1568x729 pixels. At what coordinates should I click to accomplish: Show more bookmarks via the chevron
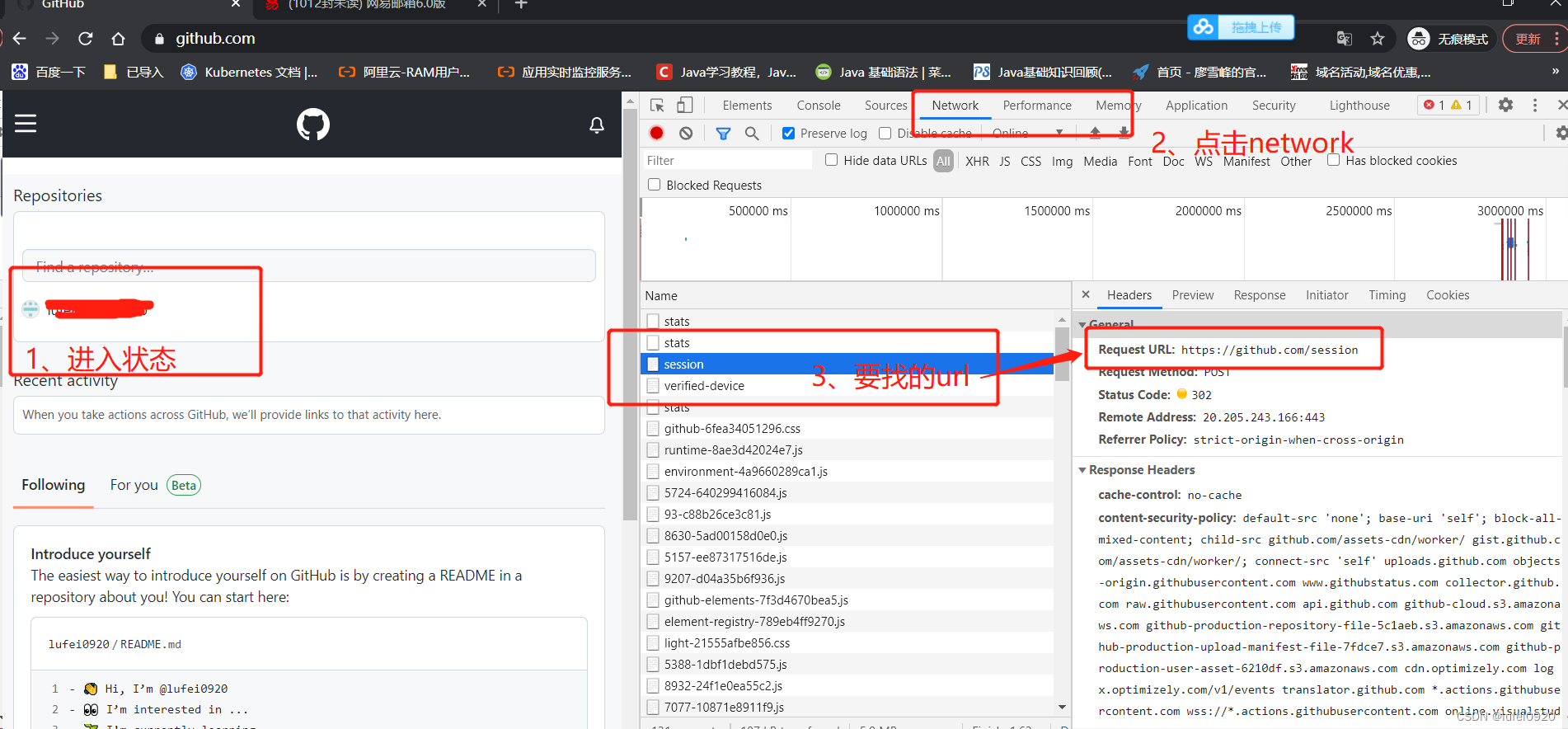pyautogui.click(x=1555, y=72)
